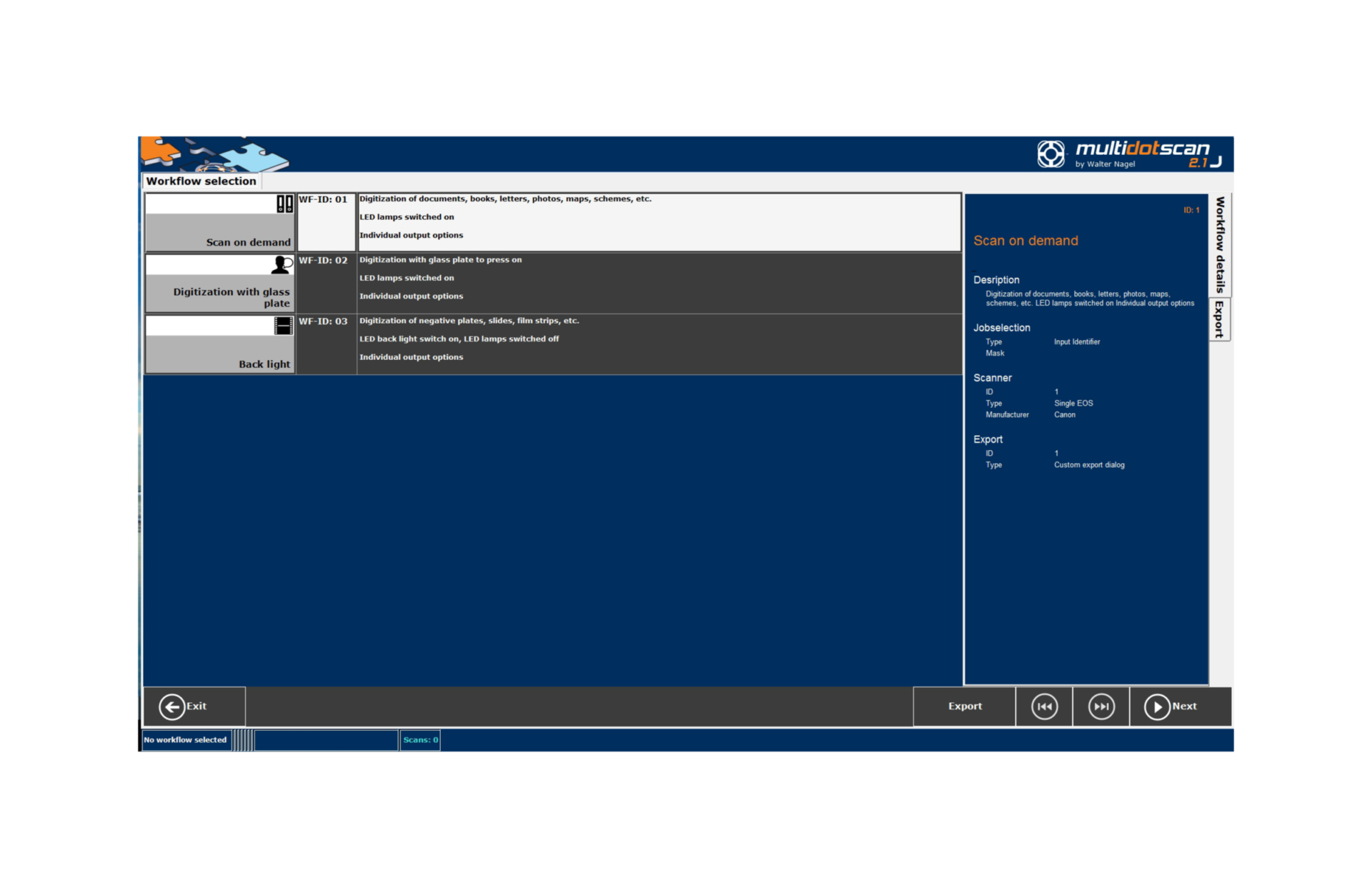Click the play icon on Next button

(x=1157, y=707)
